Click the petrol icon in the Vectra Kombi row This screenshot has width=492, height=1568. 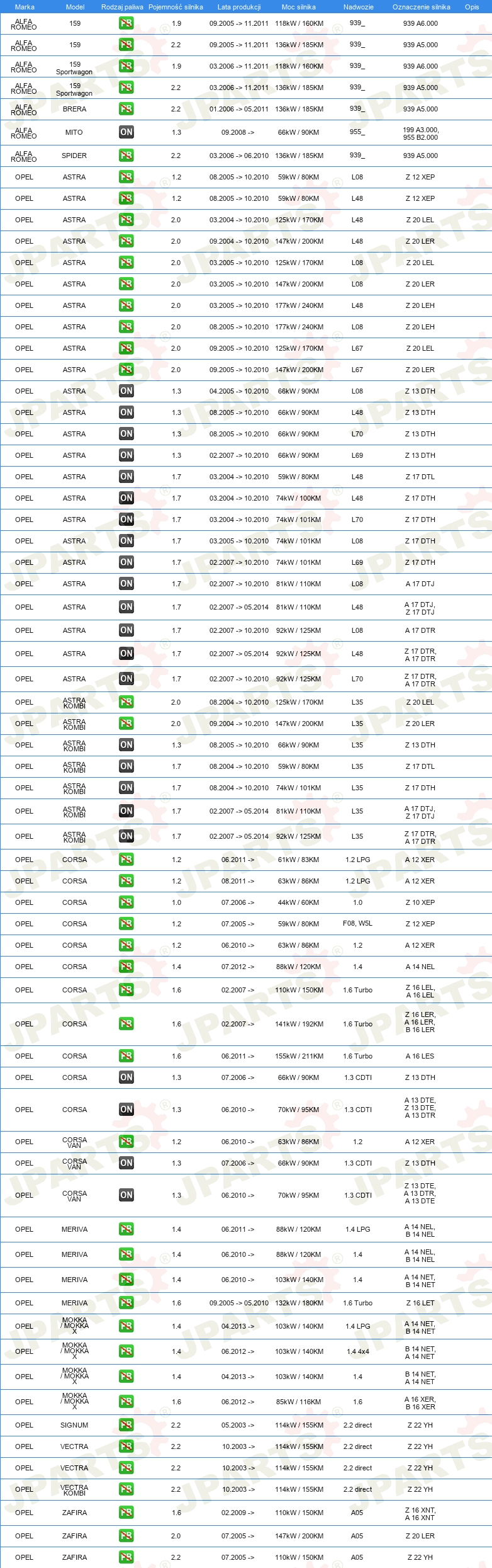point(126,1489)
